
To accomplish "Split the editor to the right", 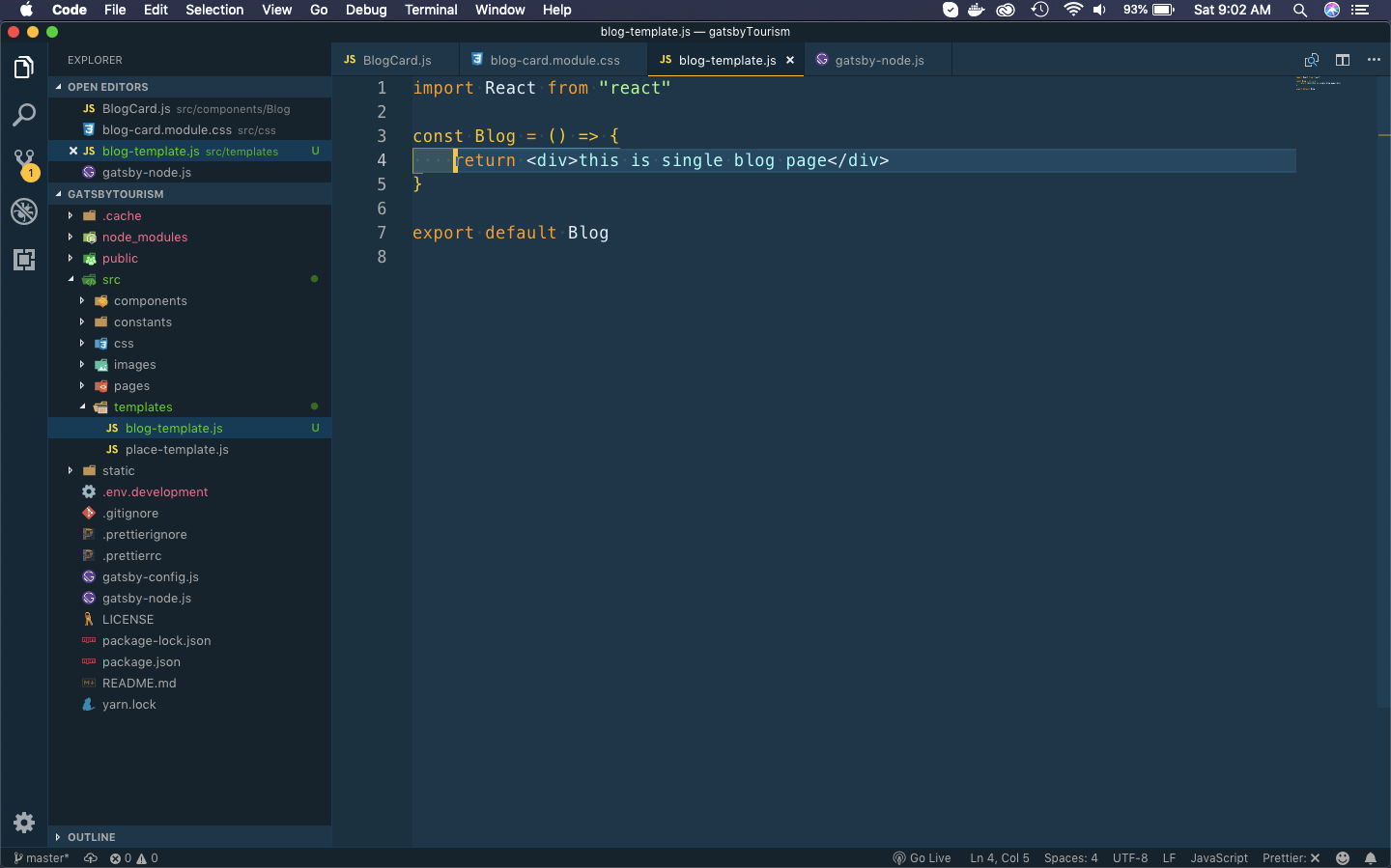I will 1343,60.
